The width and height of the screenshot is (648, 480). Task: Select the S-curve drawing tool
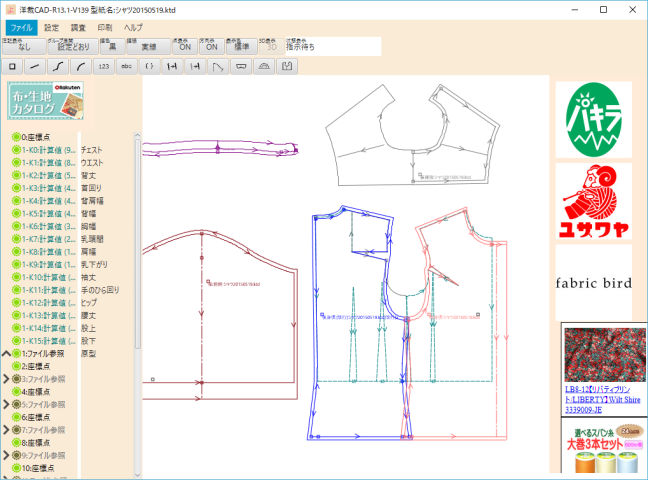click(x=58, y=66)
